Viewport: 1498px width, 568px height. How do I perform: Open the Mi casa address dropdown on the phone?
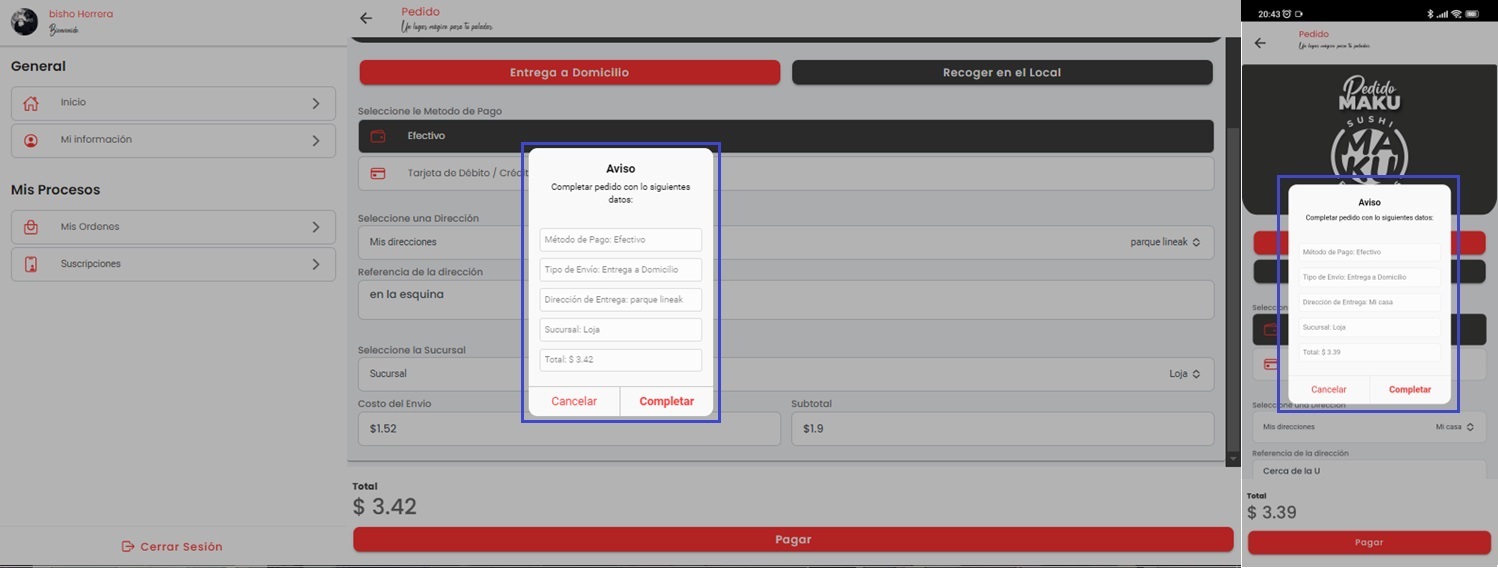coord(1454,427)
